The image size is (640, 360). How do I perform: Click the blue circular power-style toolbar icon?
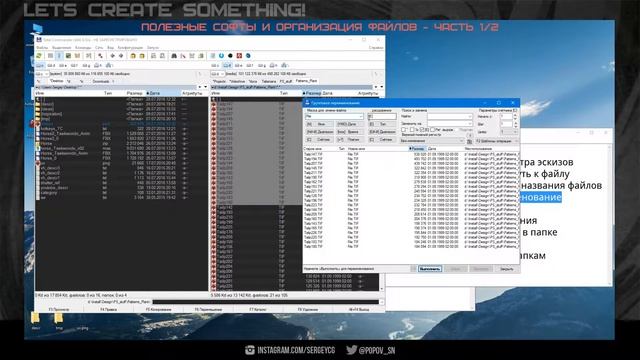(221, 56)
